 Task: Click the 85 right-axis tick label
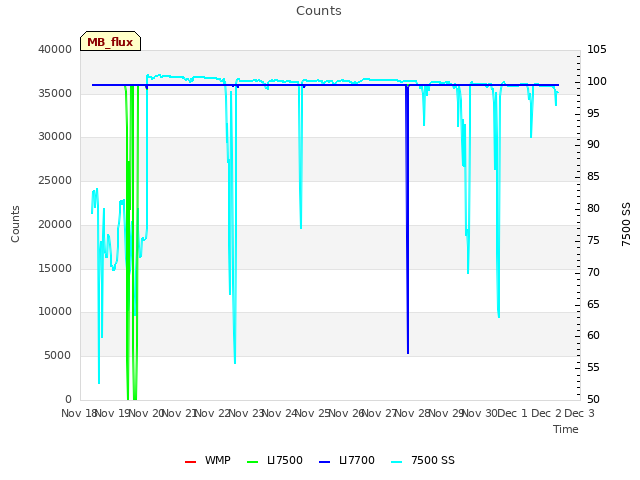tap(593, 176)
